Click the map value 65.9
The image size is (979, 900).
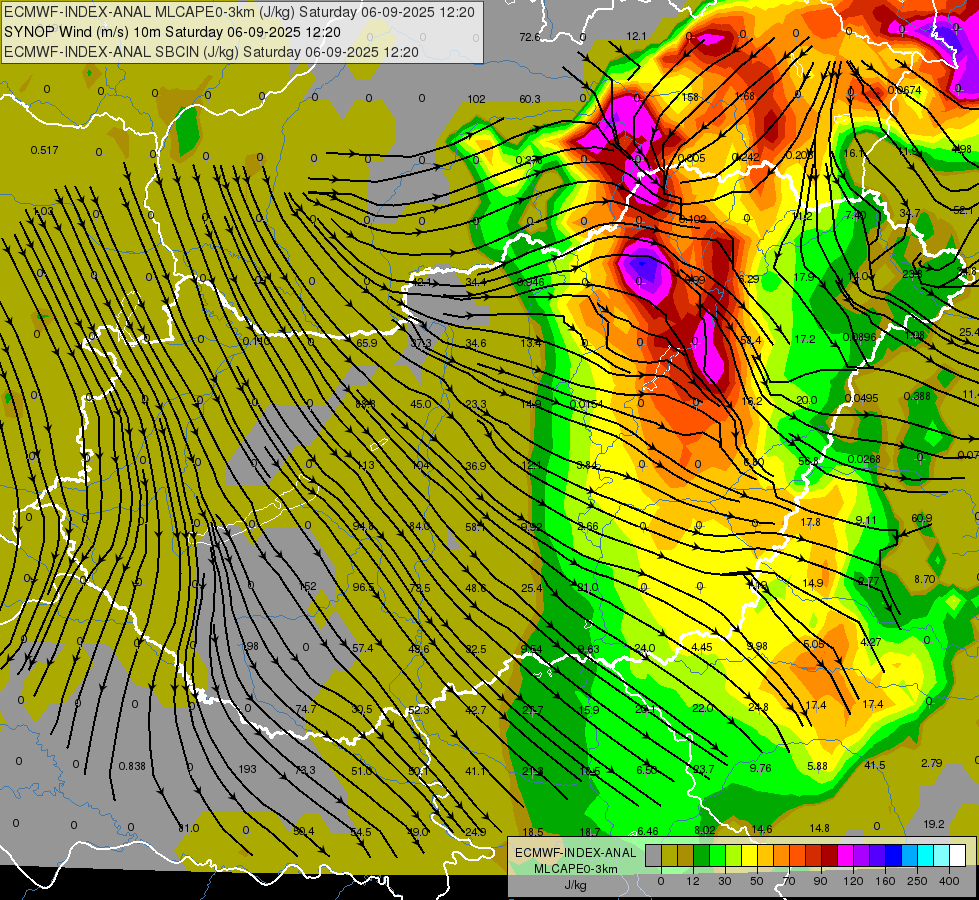click(x=367, y=343)
